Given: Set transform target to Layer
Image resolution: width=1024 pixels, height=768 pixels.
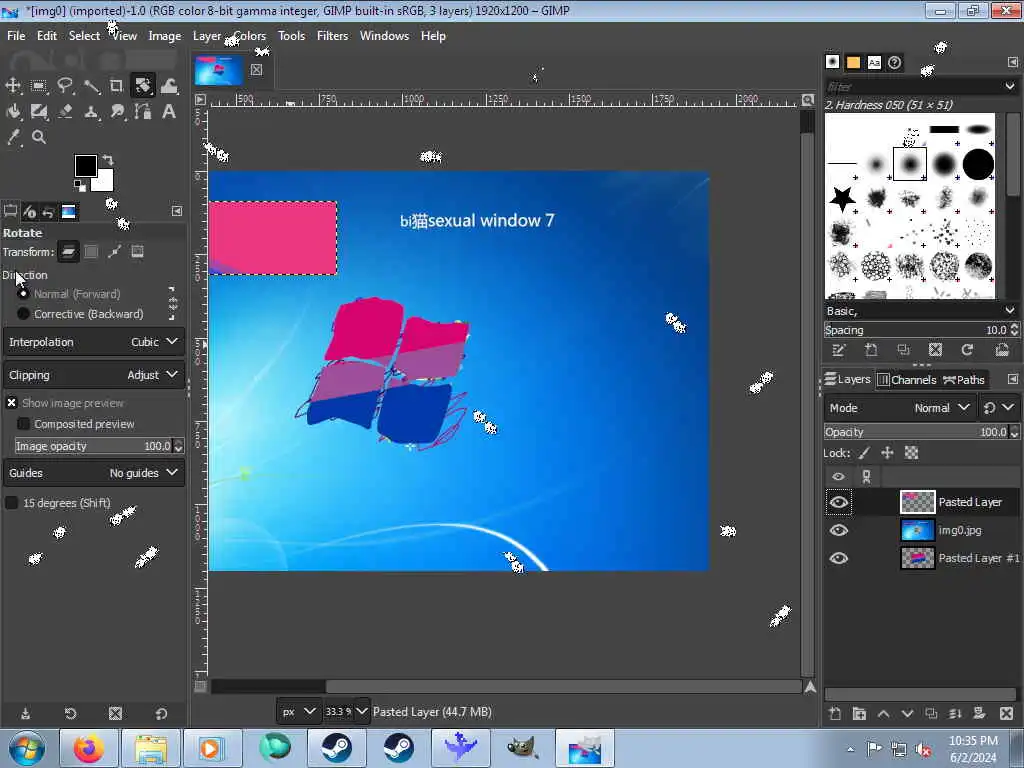Looking at the screenshot, I should pyautogui.click(x=67, y=251).
